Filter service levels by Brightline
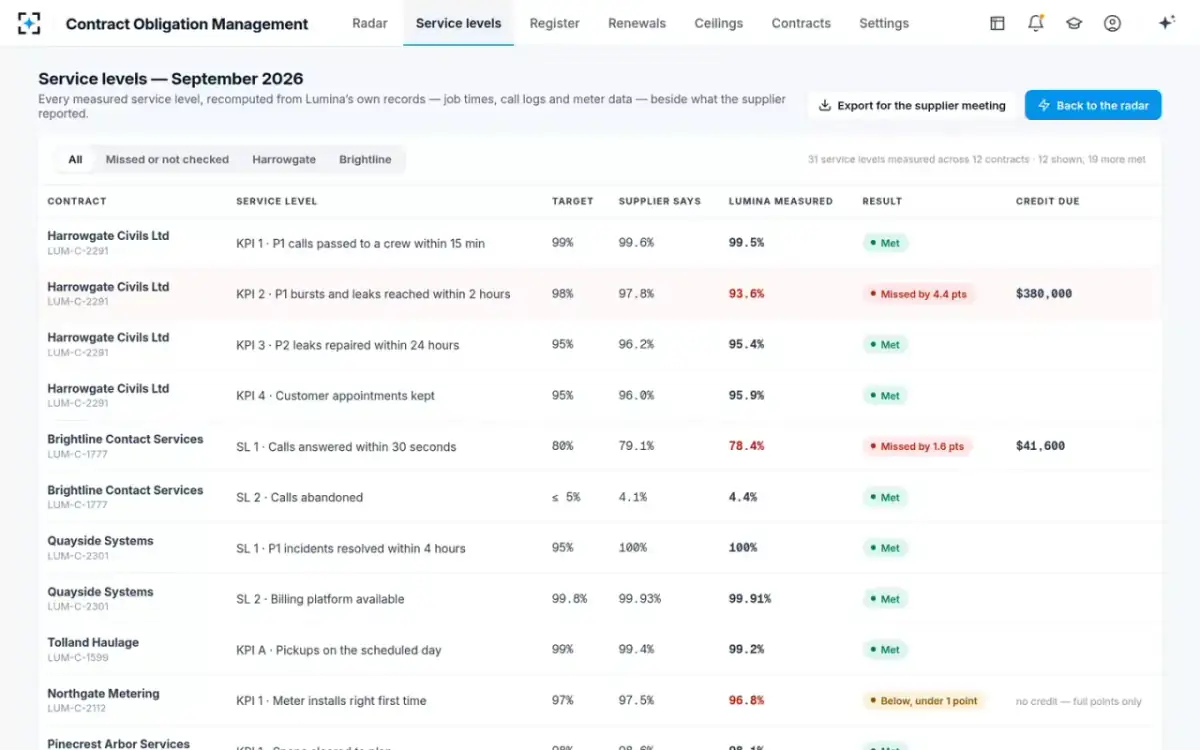 click(x=365, y=159)
